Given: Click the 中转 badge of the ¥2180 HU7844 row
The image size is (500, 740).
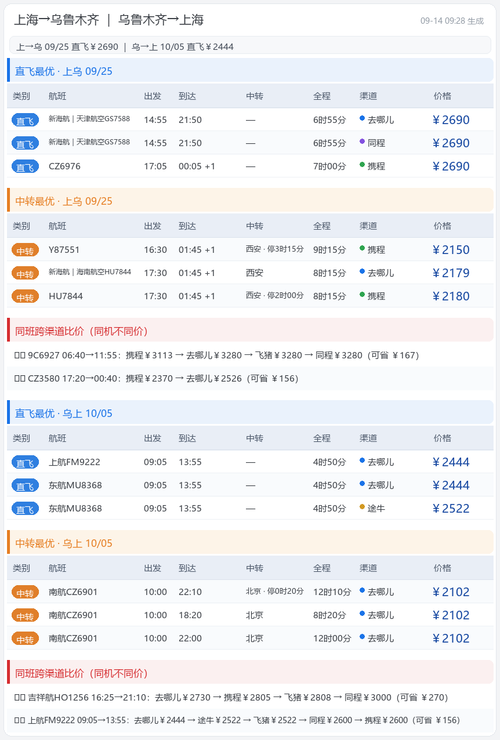Looking at the screenshot, I should click(x=25, y=296).
